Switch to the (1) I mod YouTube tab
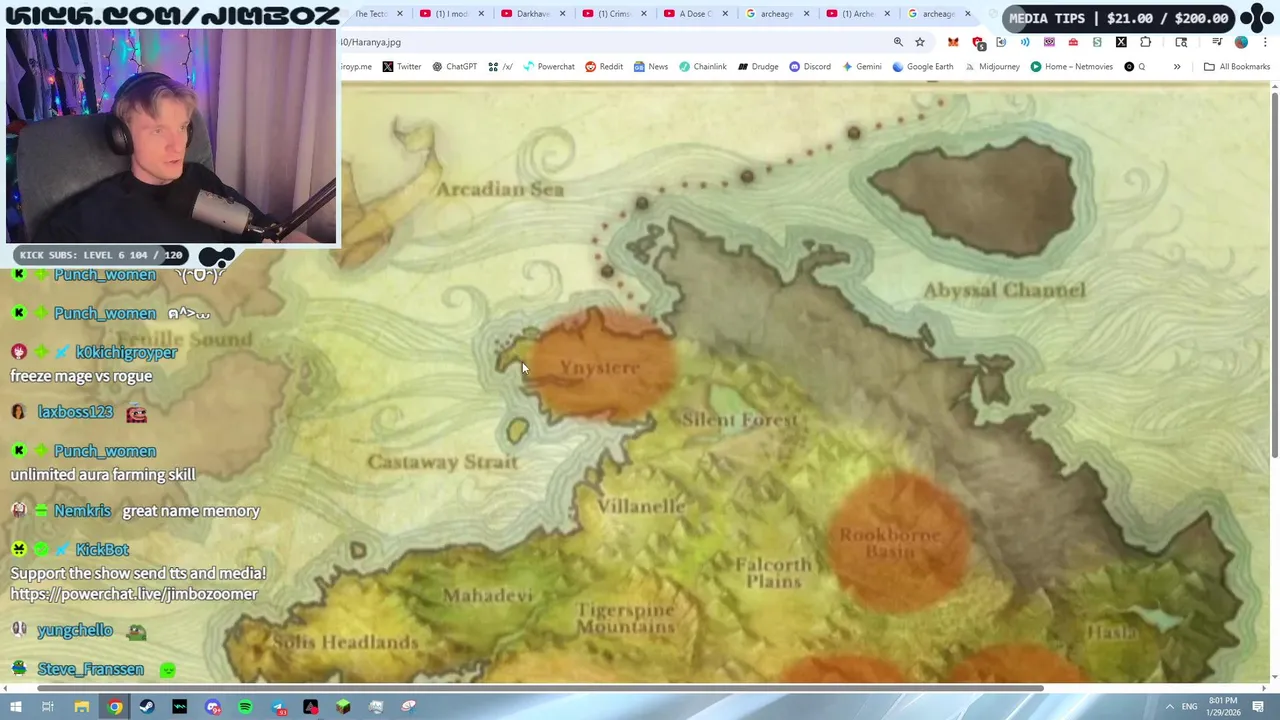 point(452,14)
